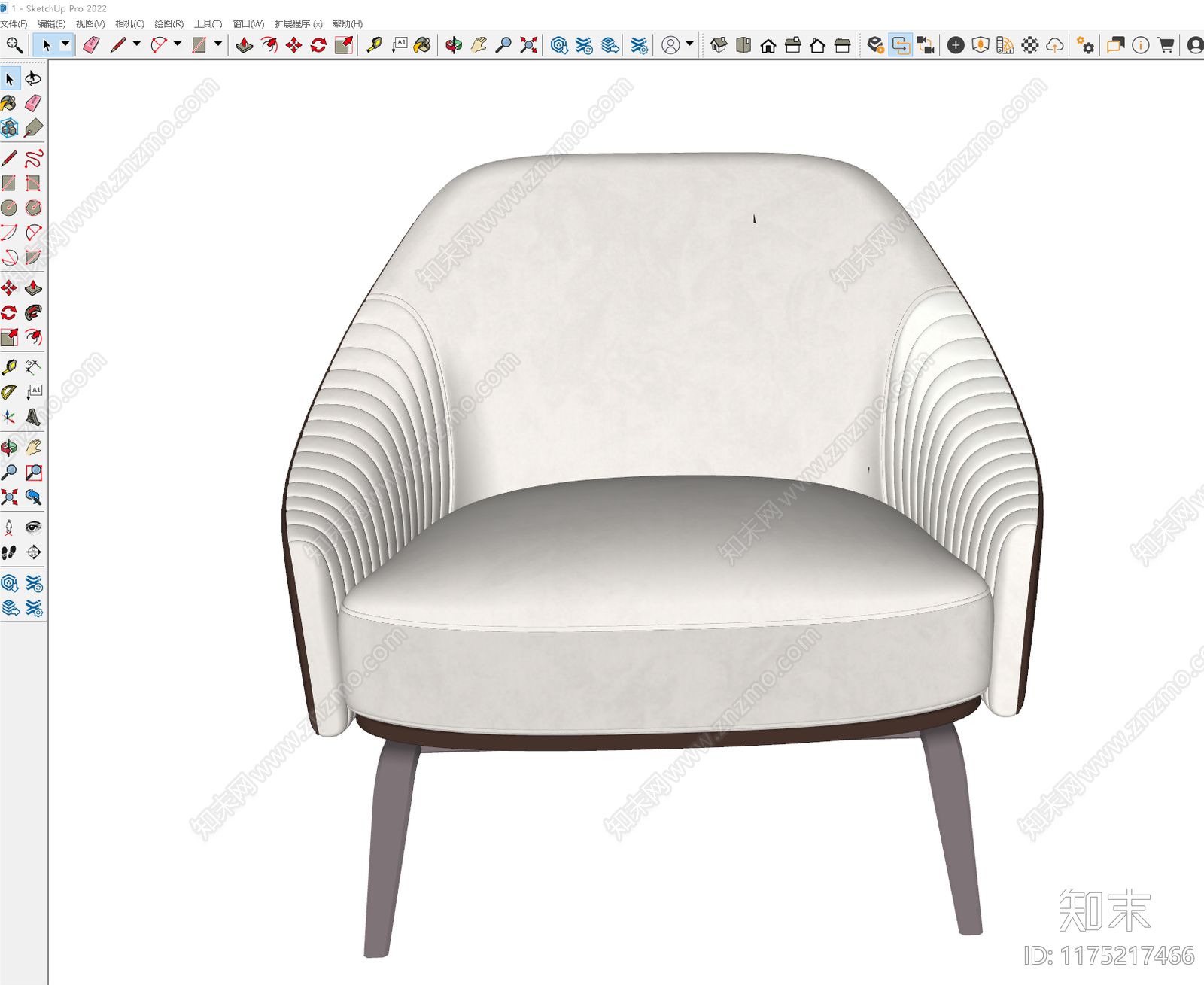Open the Enscape Material Editor
This screenshot has width=1204, height=985.
click(x=1005, y=45)
